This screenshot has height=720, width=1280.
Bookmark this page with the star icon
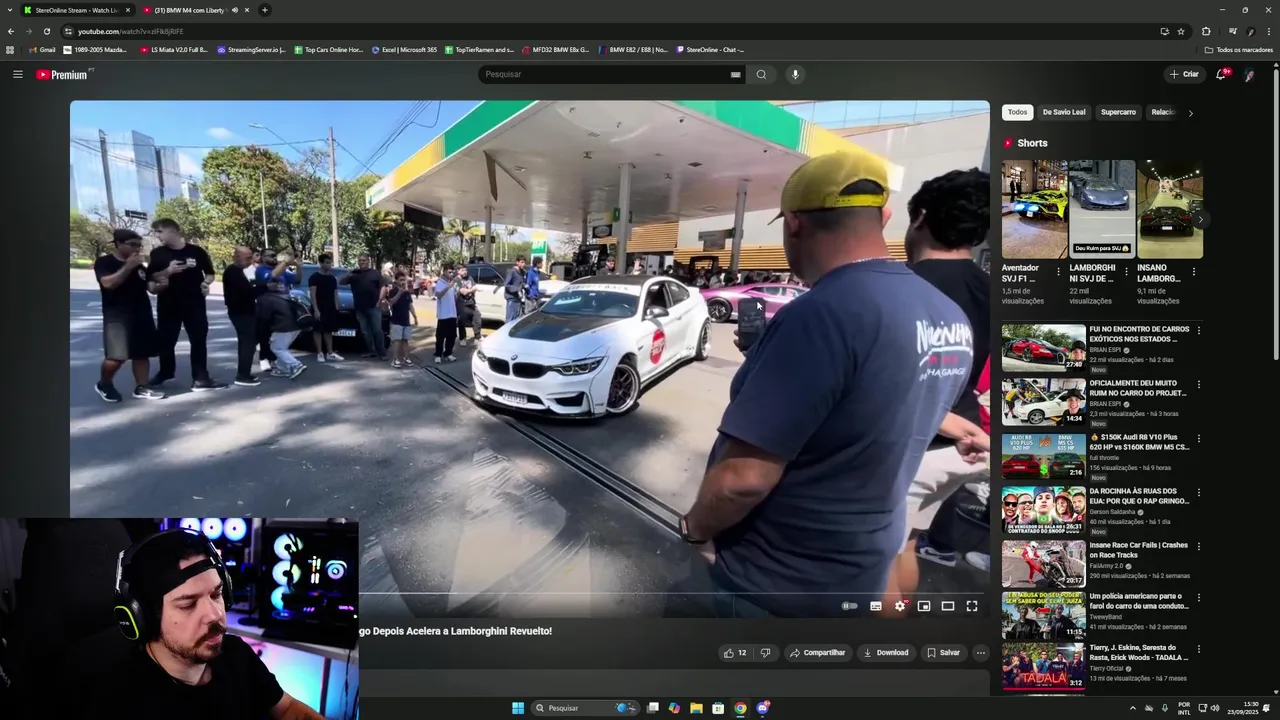(1181, 31)
